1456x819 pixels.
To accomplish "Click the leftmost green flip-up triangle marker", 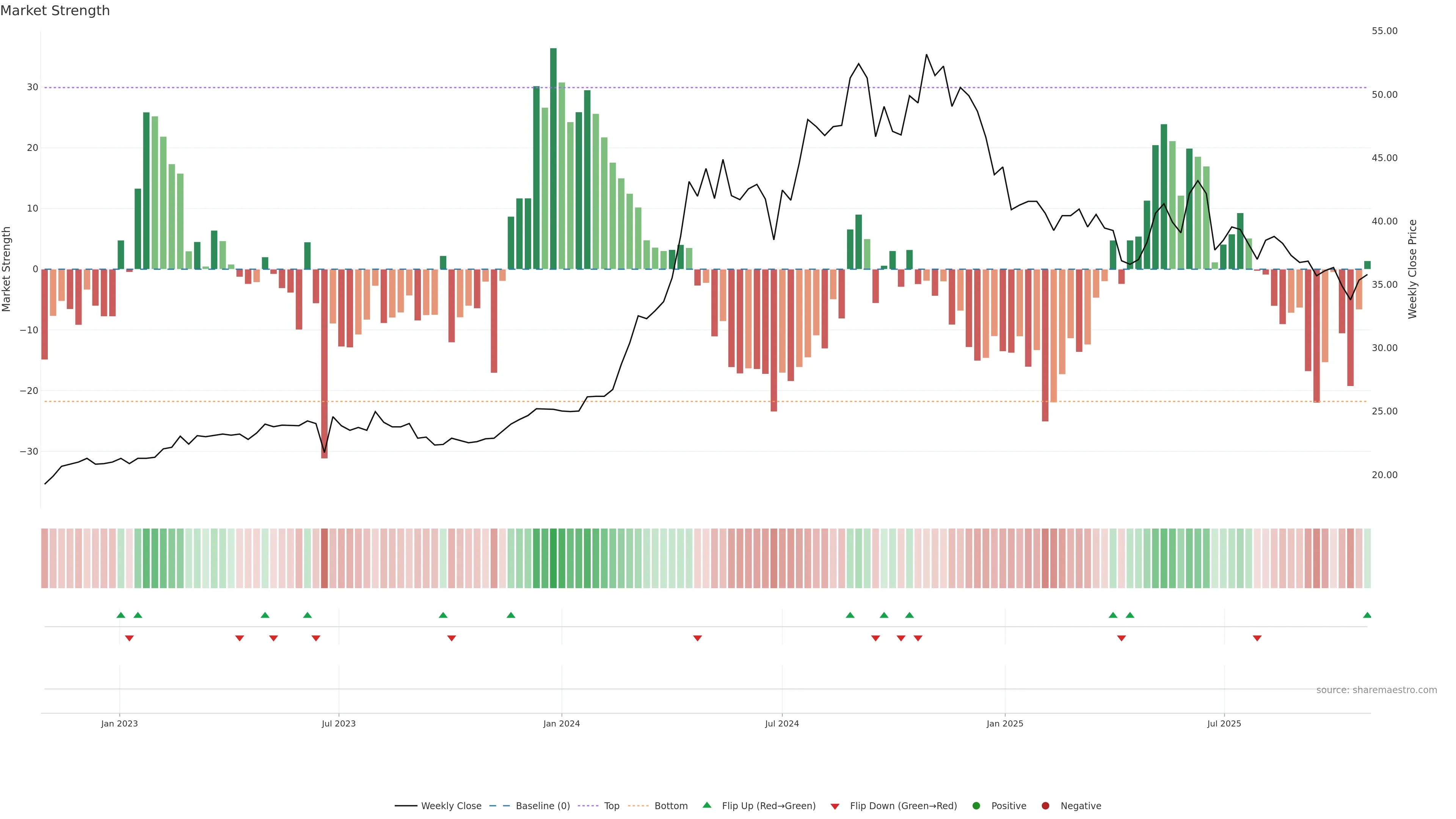I will (x=121, y=615).
